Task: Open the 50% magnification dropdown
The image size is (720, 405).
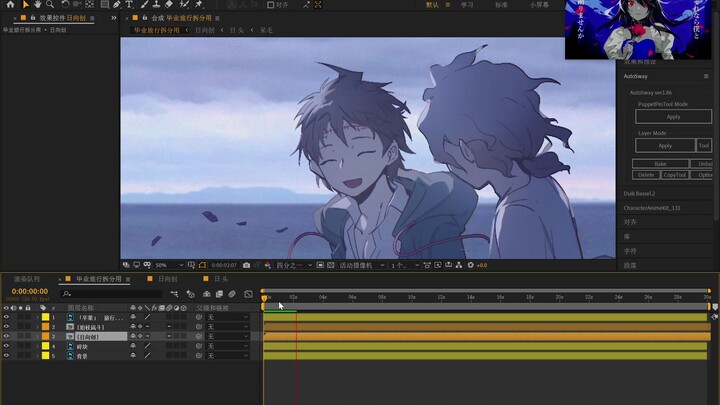Action: point(169,265)
